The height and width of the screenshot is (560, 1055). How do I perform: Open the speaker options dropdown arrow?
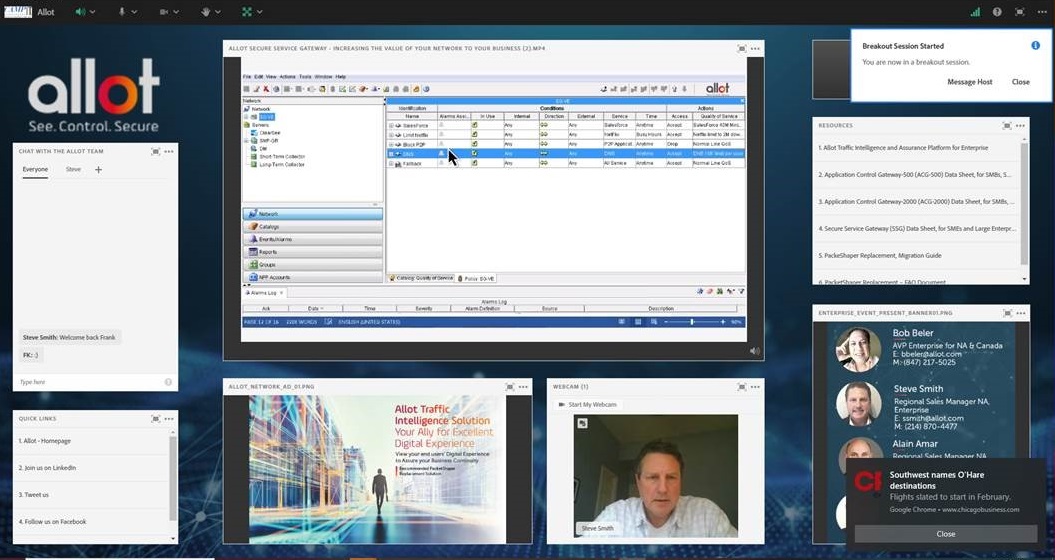[x=92, y=12]
